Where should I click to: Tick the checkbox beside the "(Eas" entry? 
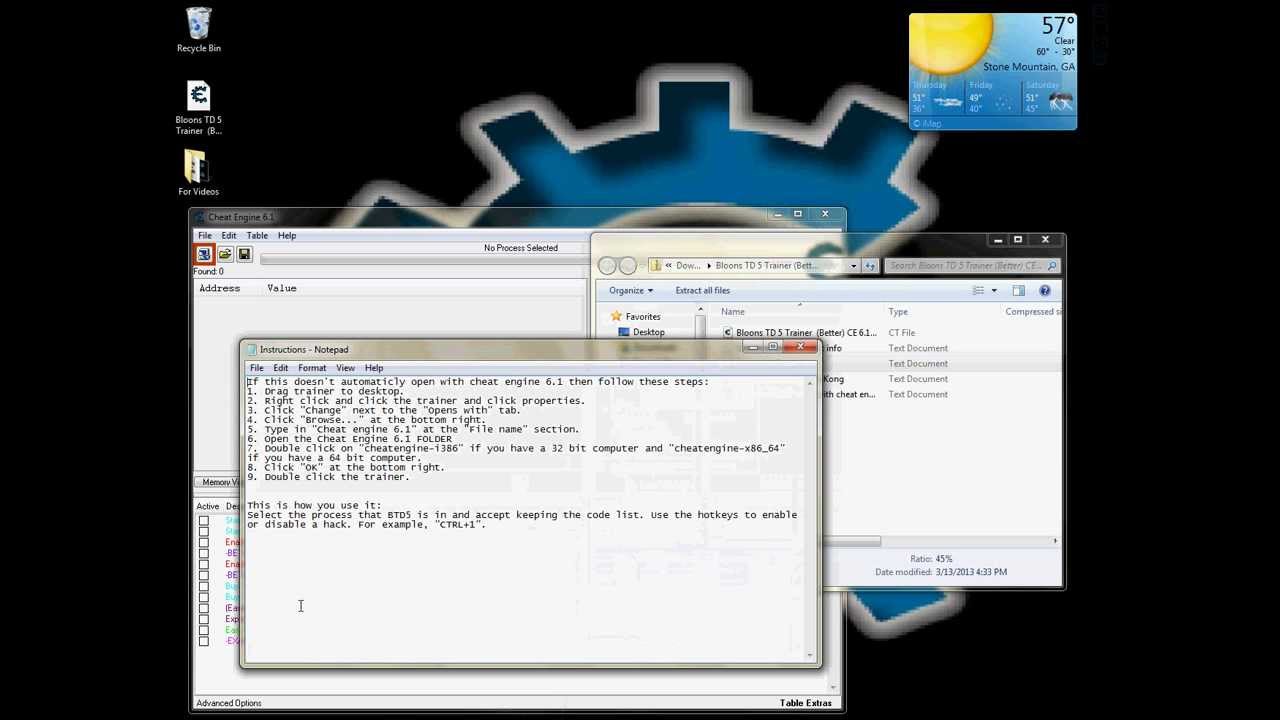tap(204, 608)
